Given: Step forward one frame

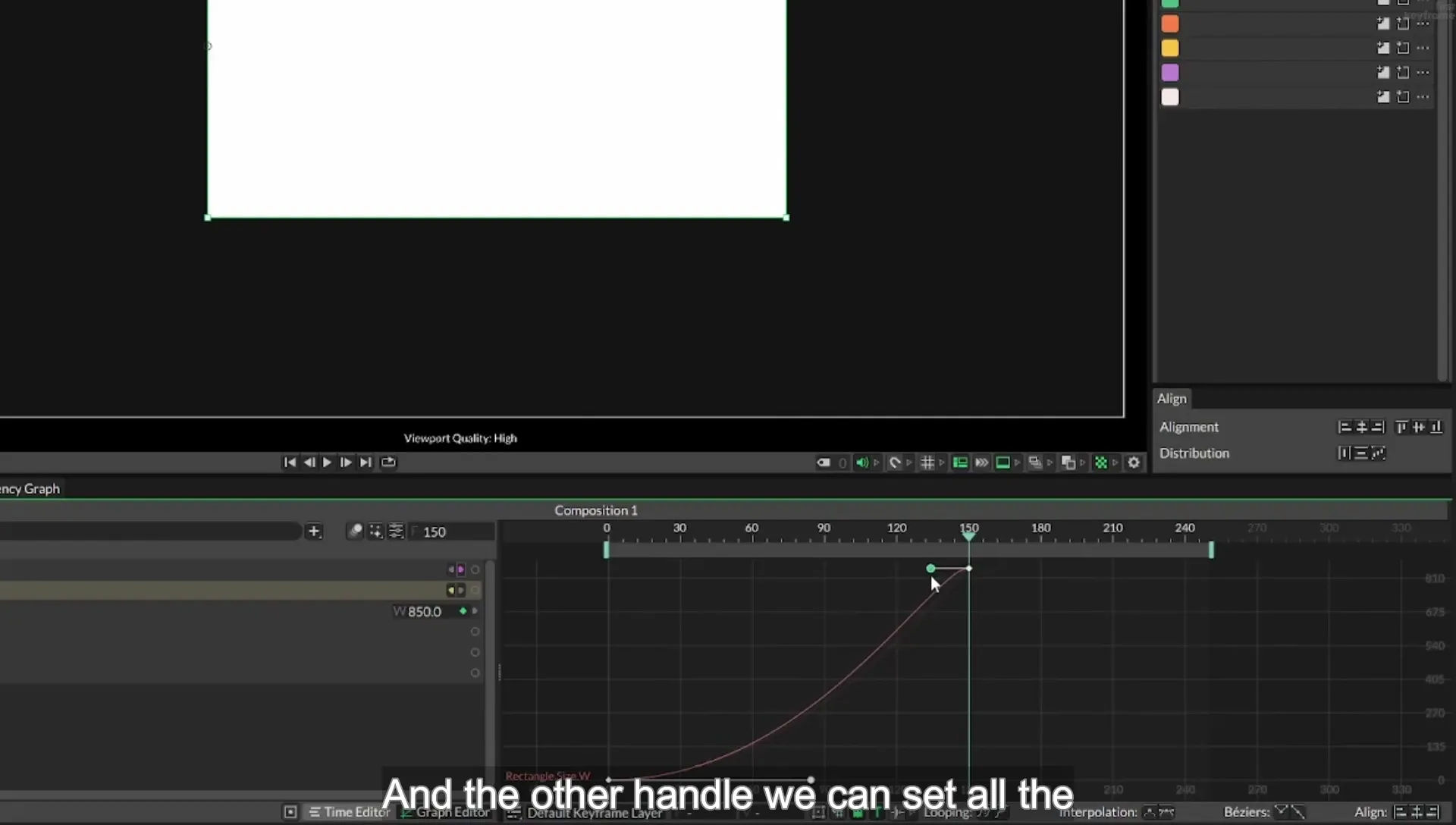Looking at the screenshot, I should click(x=346, y=463).
